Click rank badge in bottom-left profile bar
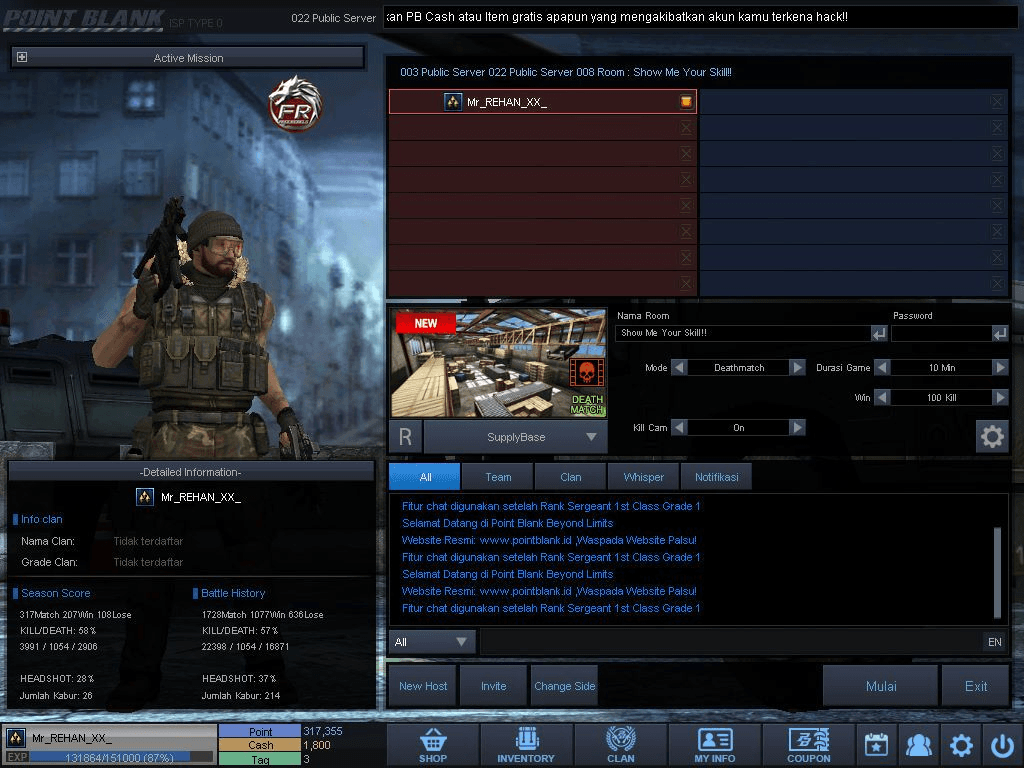 point(16,738)
